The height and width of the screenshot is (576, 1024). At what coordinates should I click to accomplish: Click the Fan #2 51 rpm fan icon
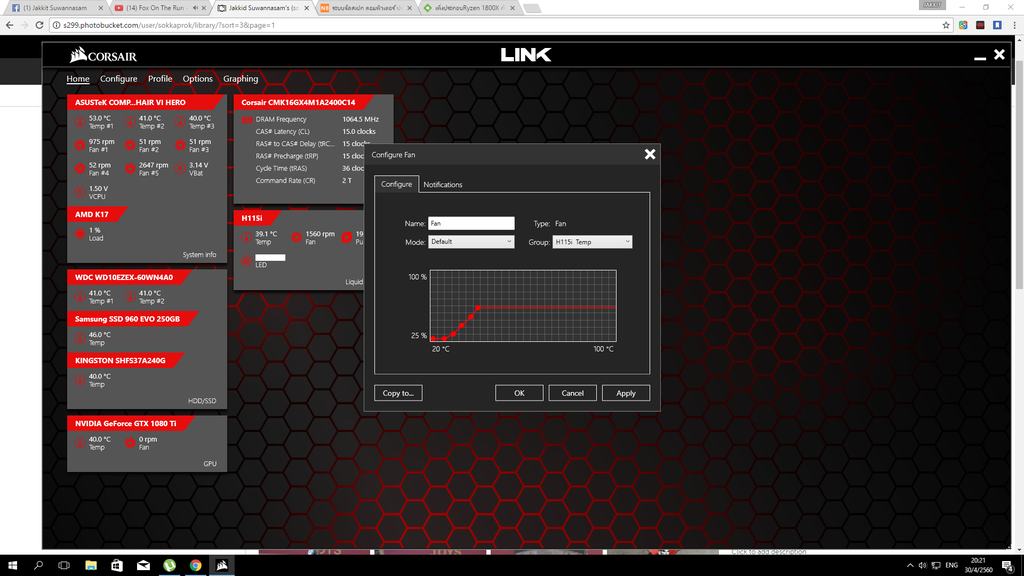[130, 145]
